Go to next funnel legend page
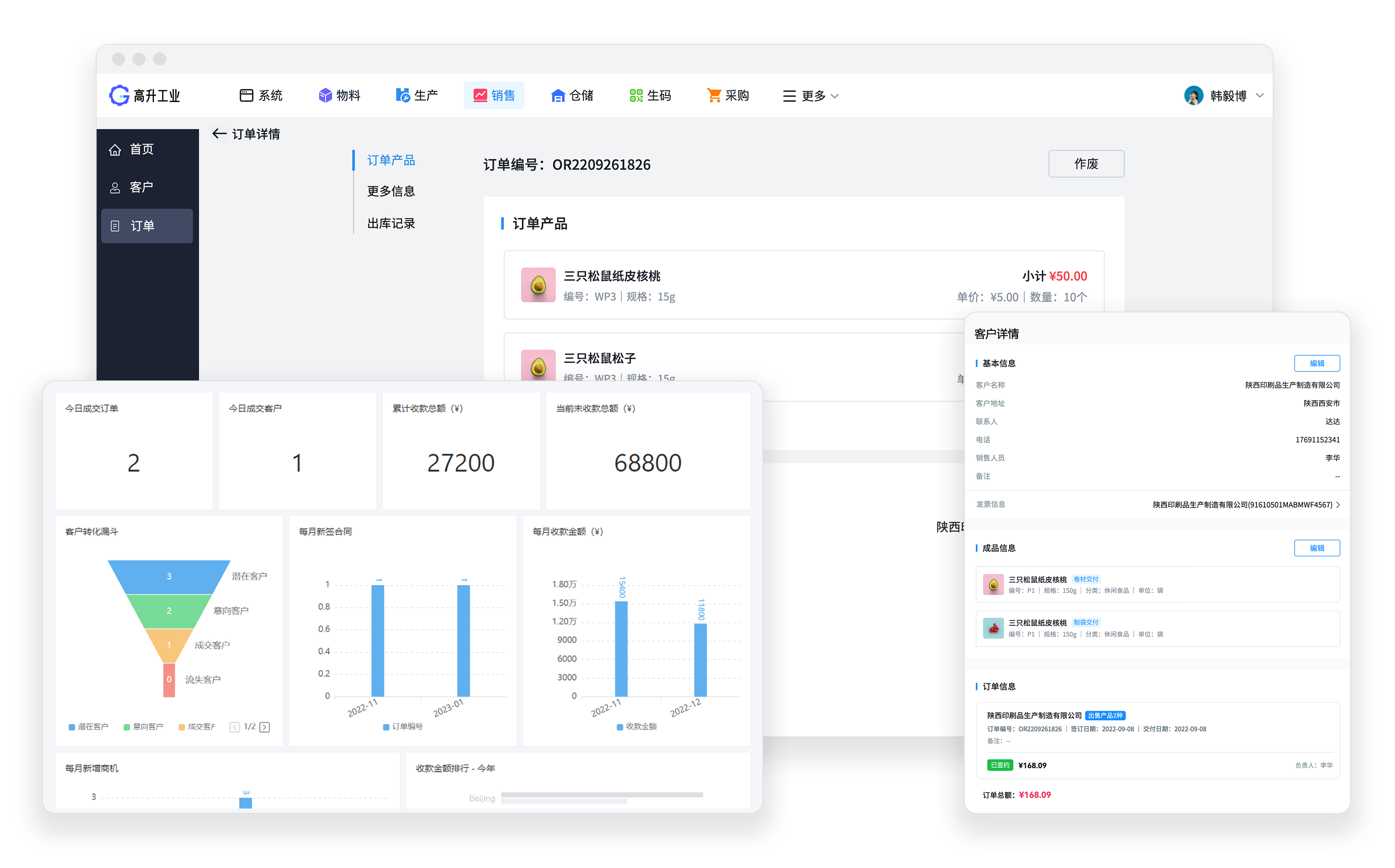1395x868 pixels. (265, 727)
